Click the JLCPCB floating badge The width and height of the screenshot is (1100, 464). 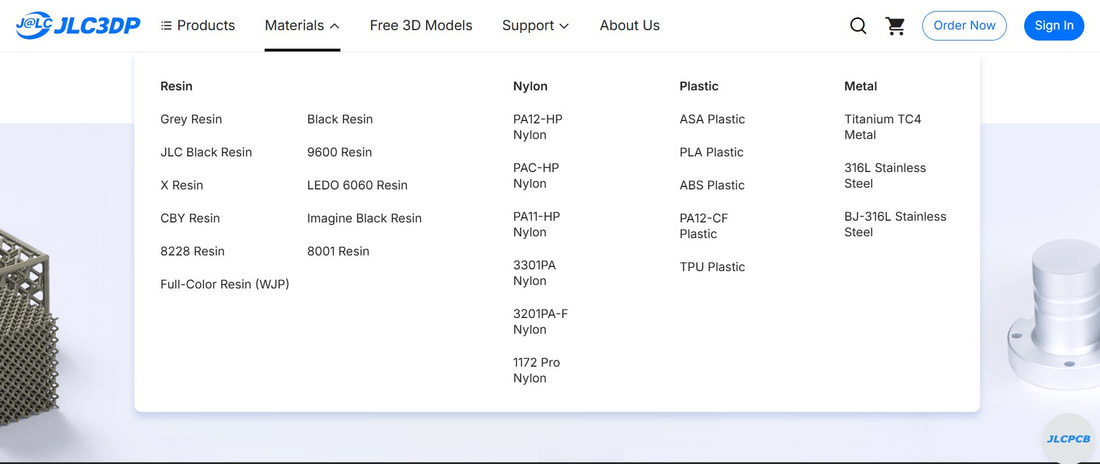pyautogui.click(x=1068, y=439)
